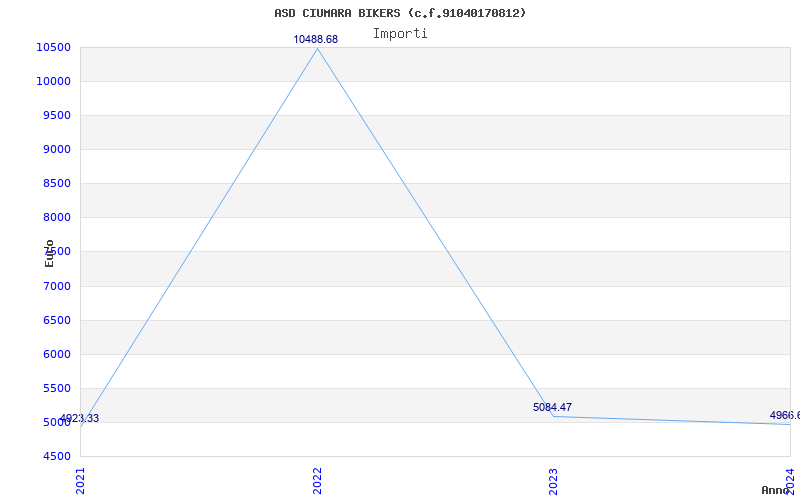Image resolution: width=800 pixels, height=500 pixels.
Task: Click the 6000 y-axis tick label
Action: click(57, 354)
